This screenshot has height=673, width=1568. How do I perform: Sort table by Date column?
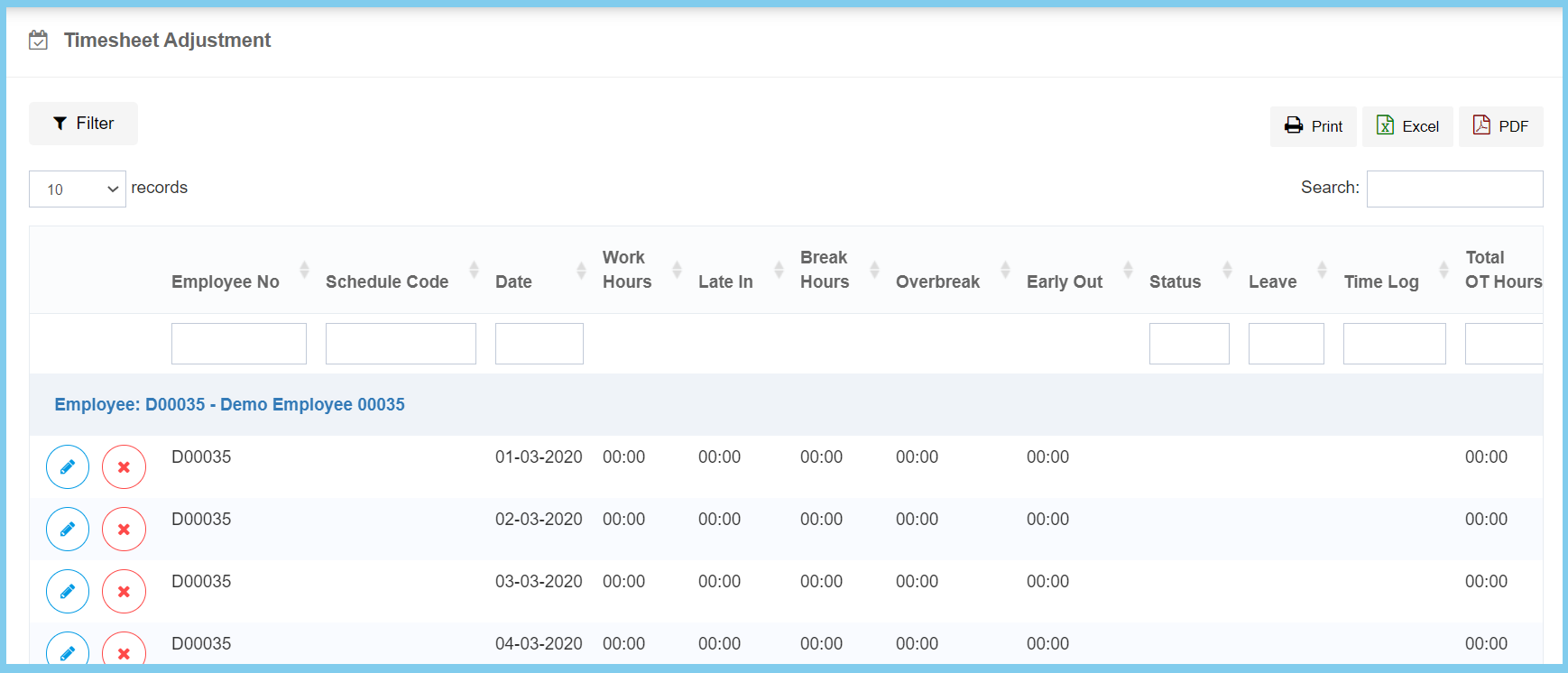click(x=513, y=281)
